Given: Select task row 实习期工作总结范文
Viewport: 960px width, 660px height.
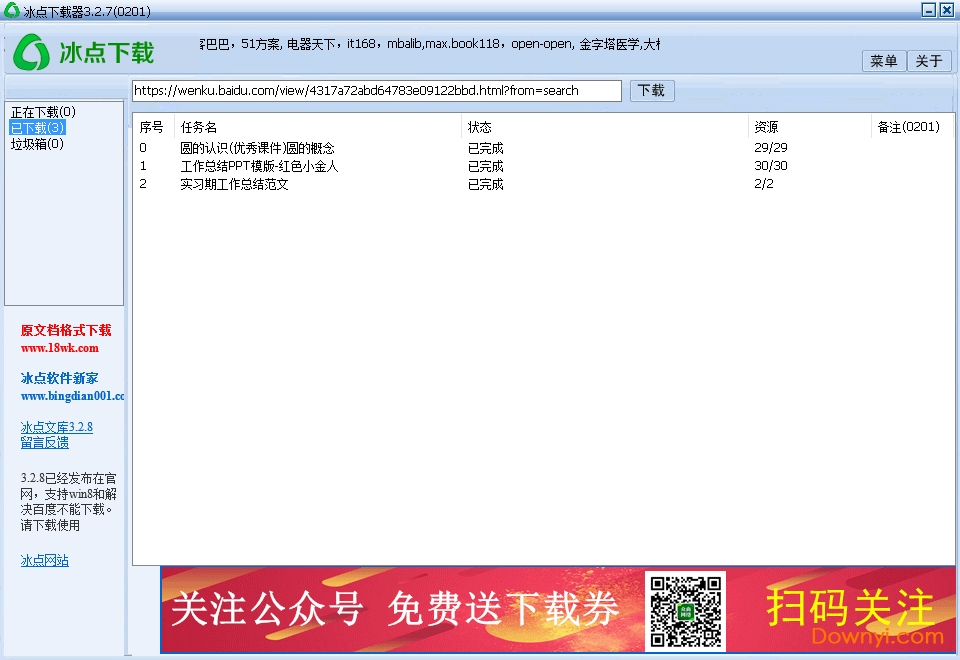Looking at the screenshot, I should (234, 184).
